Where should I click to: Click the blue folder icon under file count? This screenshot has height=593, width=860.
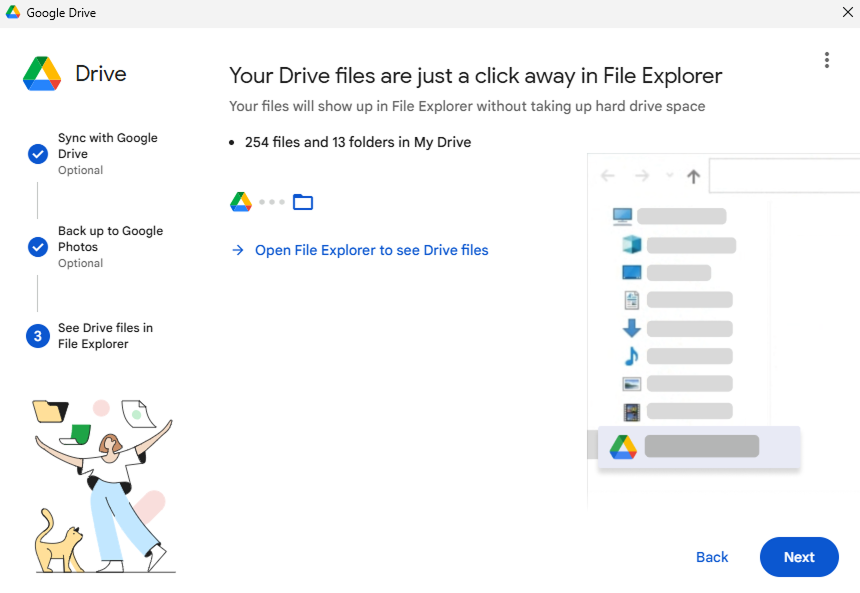pyautogui.click(x=303, y=202)
